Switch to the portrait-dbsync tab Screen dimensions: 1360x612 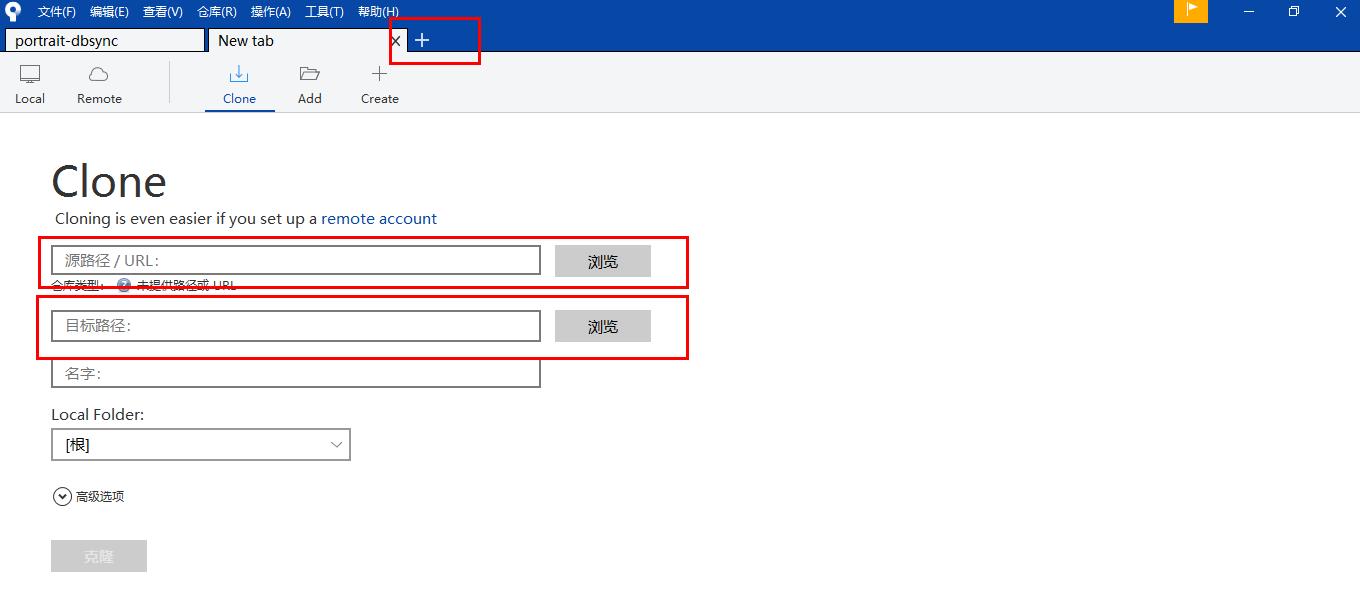[105, 40]
